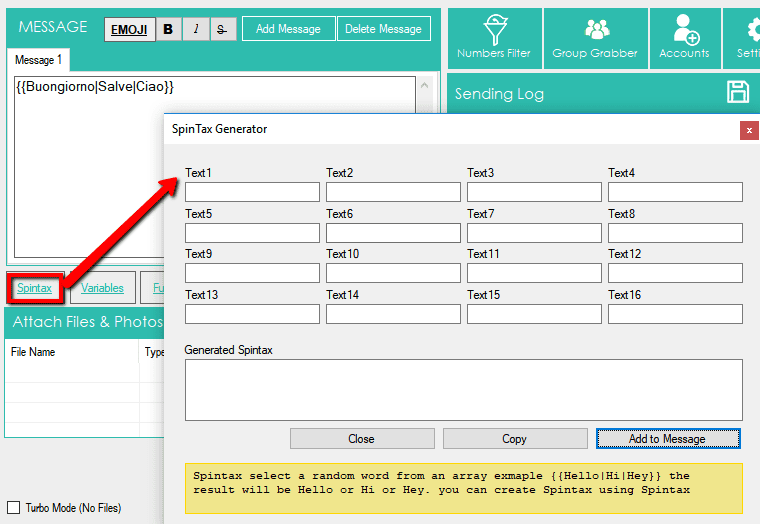This screenshot has width=760, height=524.
Task: Click Add to Message button
Action: [668, 439]
